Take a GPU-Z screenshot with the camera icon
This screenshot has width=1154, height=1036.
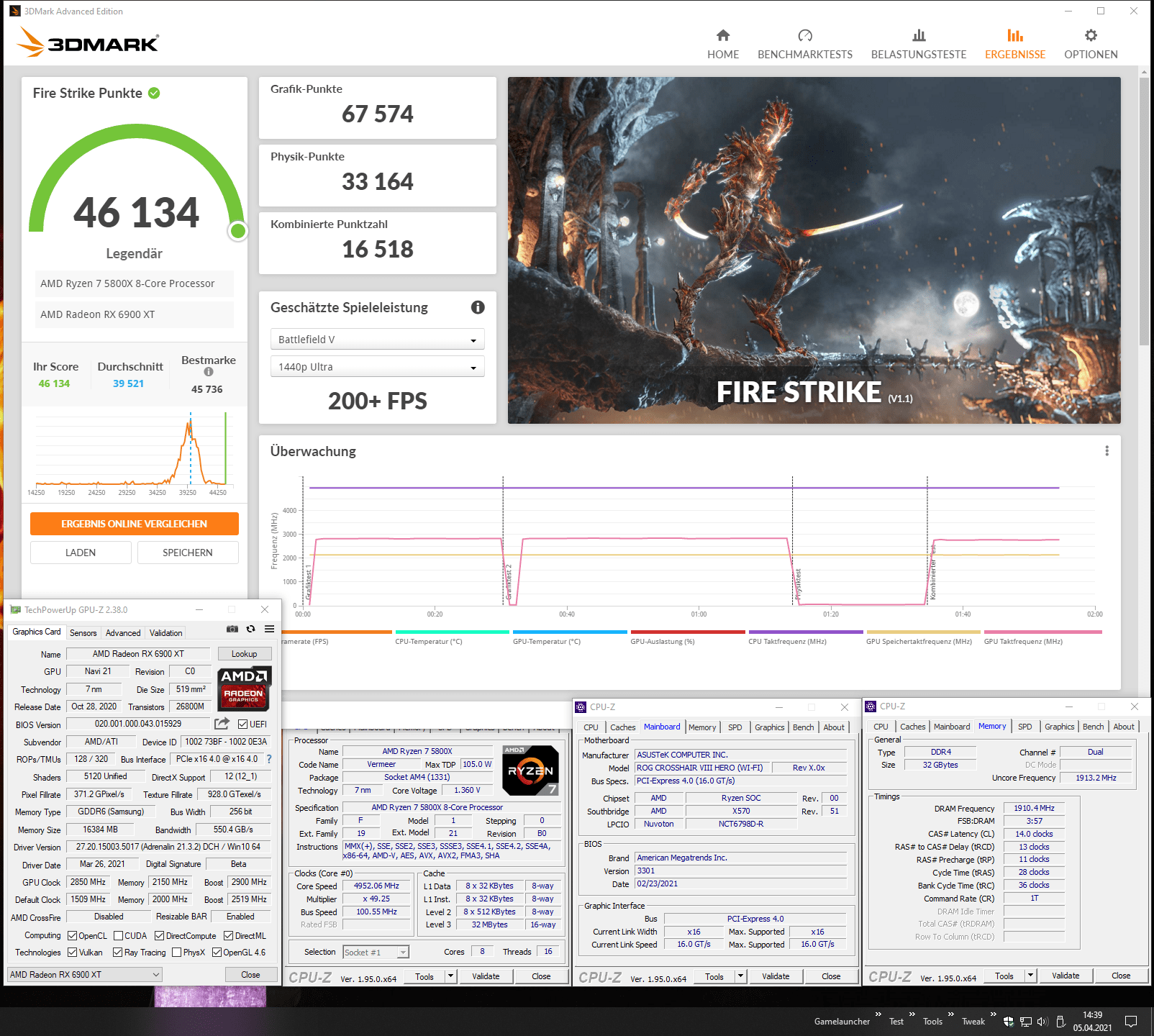pos(232,629)
